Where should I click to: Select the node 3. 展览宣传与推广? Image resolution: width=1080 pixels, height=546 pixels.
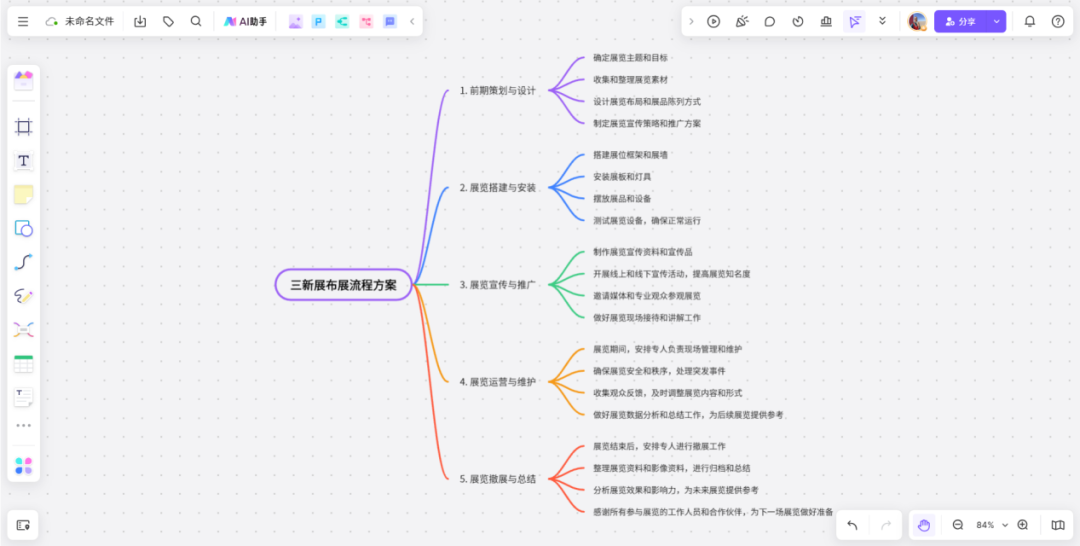pyautogui.click(x=497, y=284)
